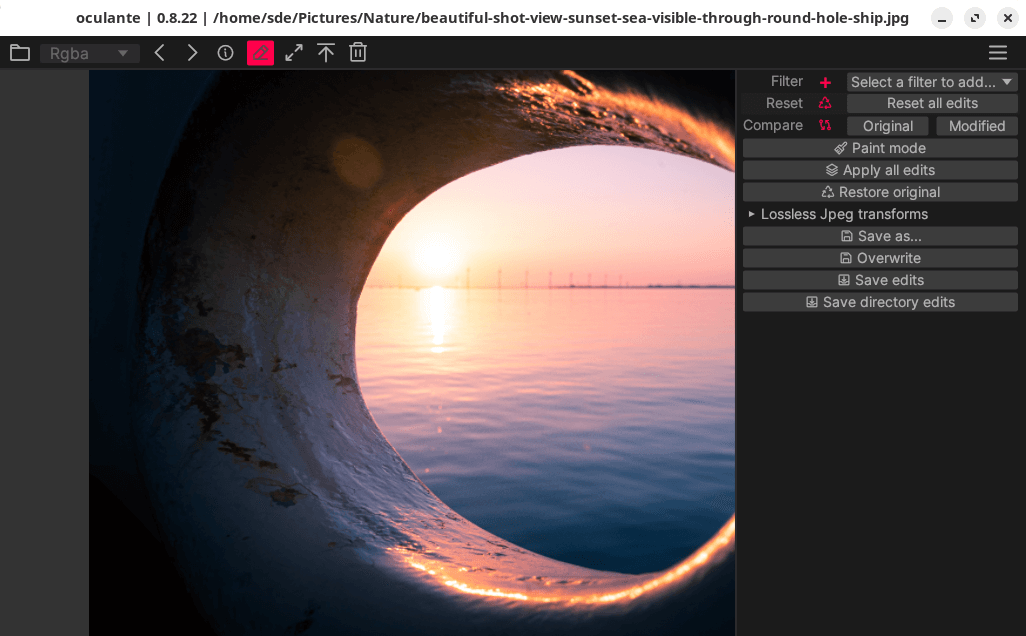Show the Modified comparison view

(977, 126)
